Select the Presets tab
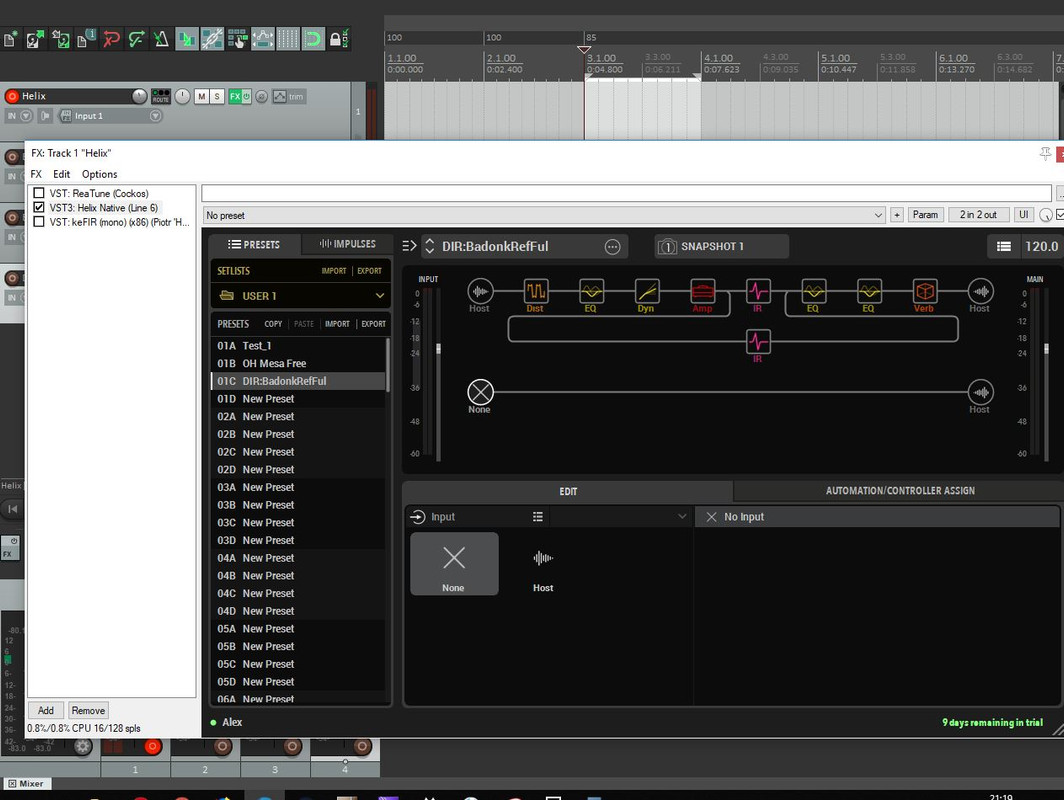The width and height of the screenshot is (1064, 800). pyautogui.click(x=254, y=244)
